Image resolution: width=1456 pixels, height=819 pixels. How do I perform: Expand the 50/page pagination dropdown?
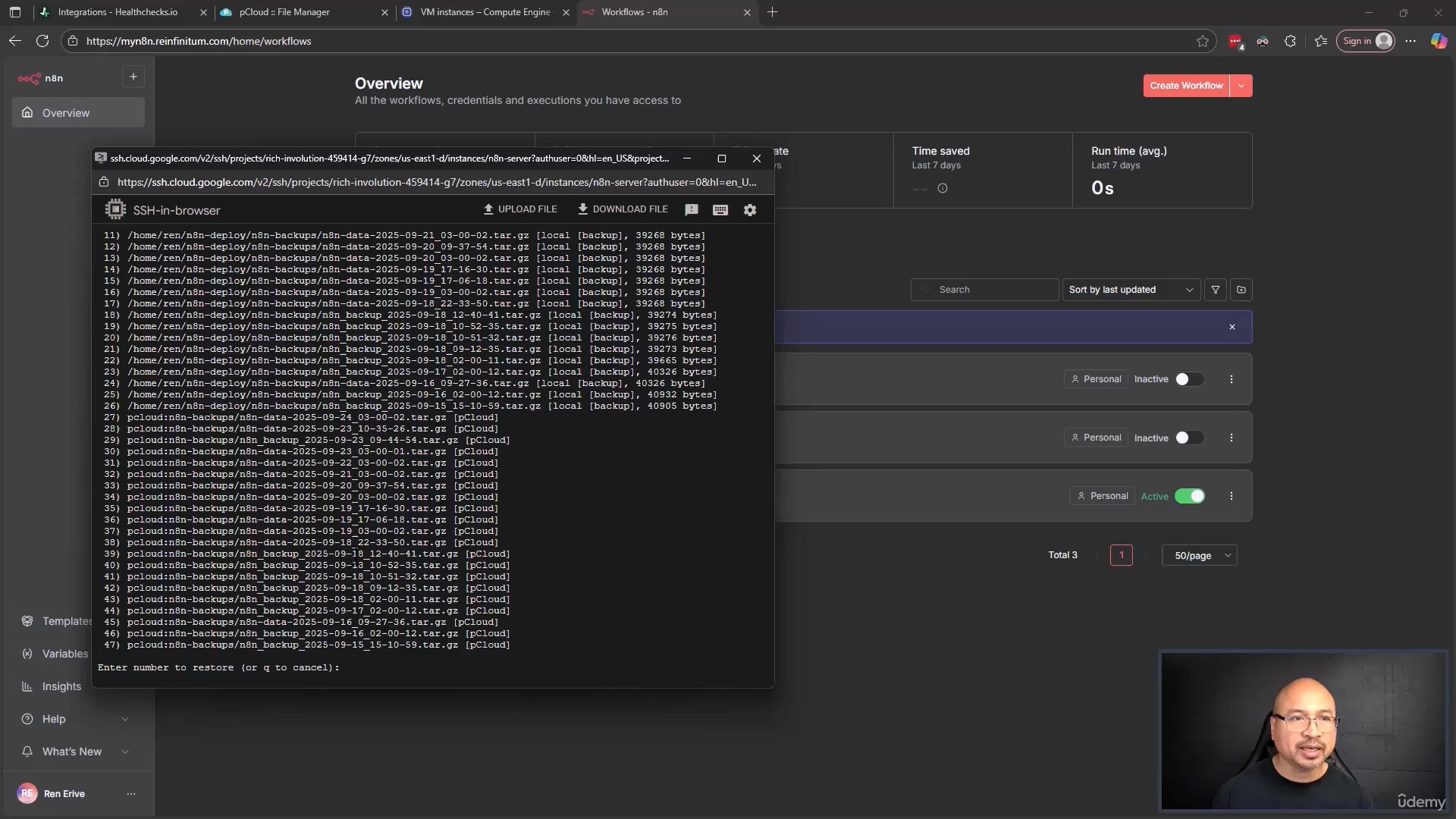tap(1200, 556)
